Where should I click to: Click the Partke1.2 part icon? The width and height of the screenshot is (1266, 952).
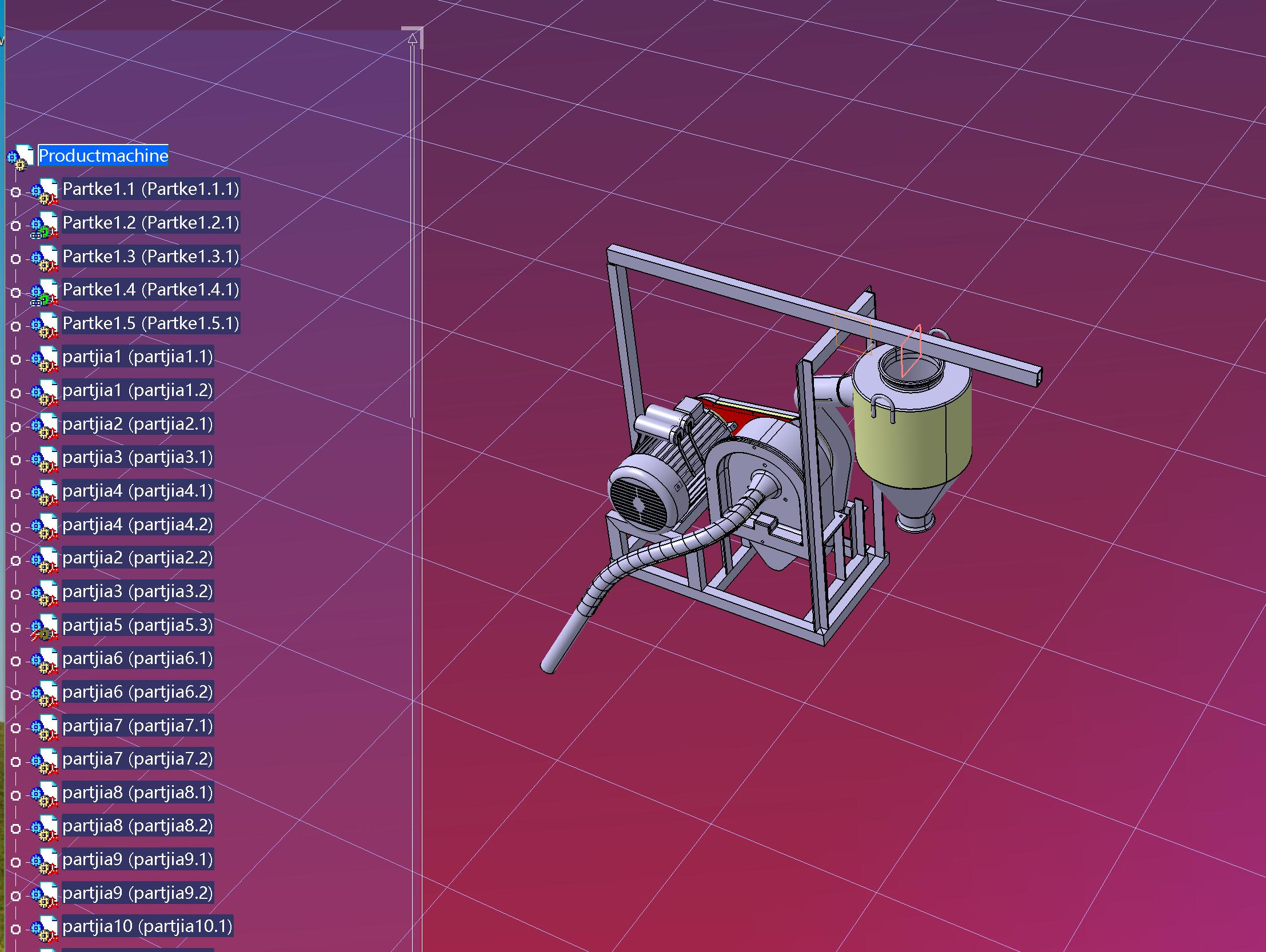(45, 225)
